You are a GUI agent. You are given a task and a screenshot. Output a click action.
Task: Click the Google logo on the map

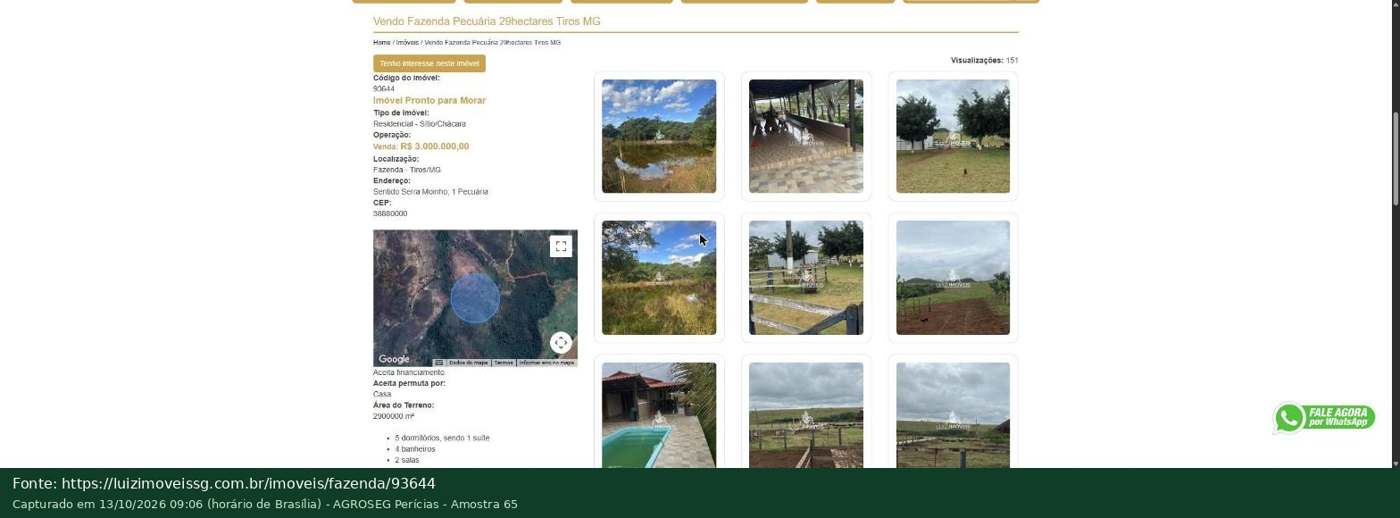tap(394, 359)
